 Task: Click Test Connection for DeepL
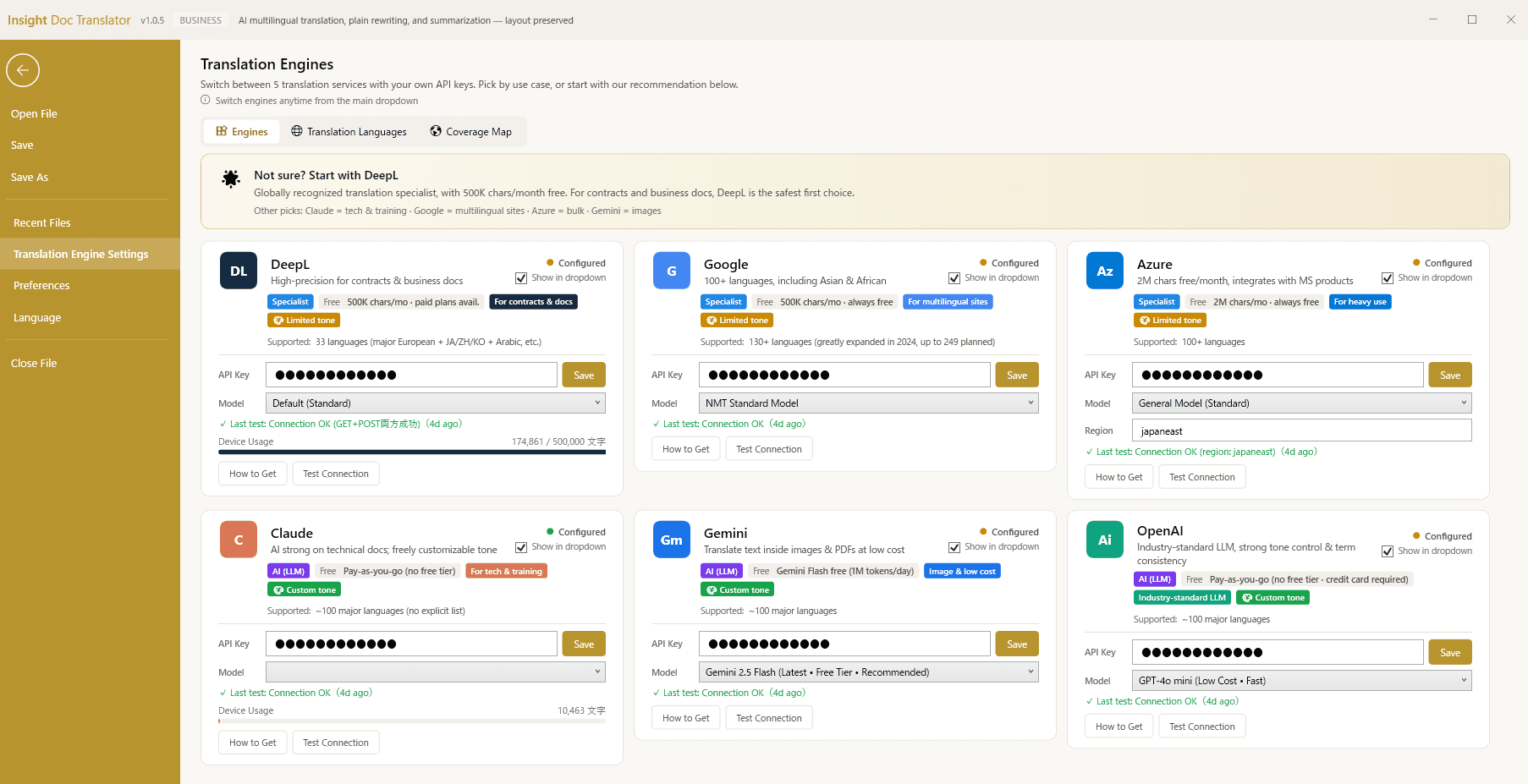(336, 474)
